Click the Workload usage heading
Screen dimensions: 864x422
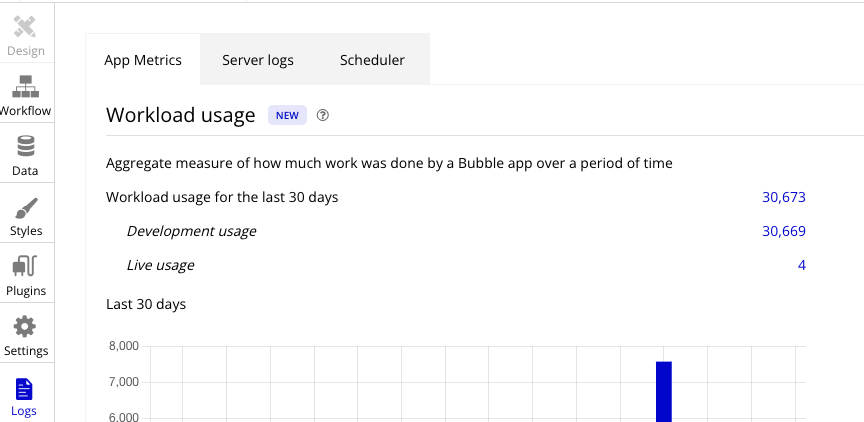point(181,115)
